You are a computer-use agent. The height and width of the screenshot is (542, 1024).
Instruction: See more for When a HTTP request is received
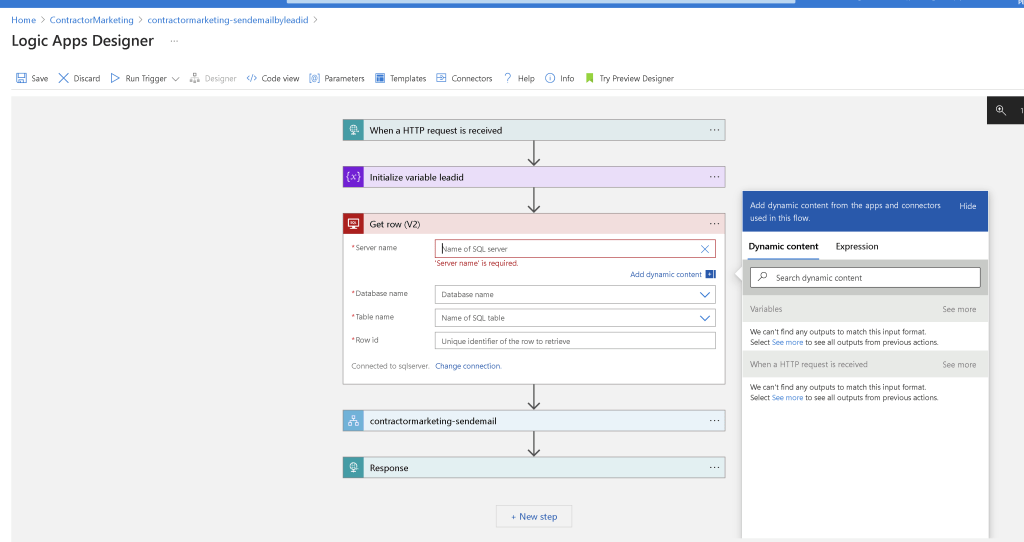pos(959,365)
